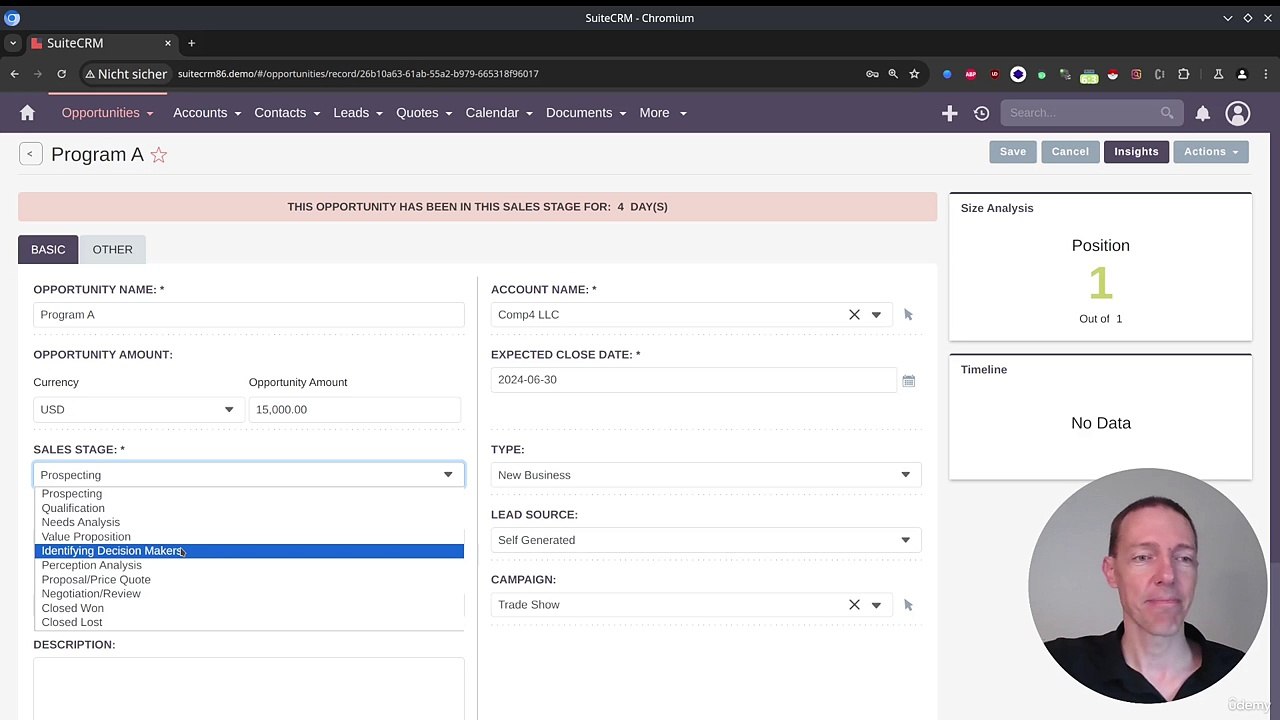
Task: Click the Opportunity Amount field
Action: 355,409
